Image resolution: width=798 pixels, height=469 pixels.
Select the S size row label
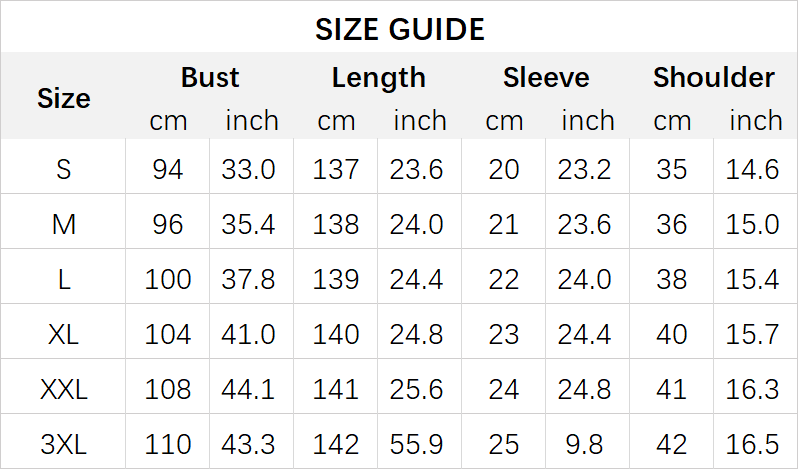pos(64,169)
